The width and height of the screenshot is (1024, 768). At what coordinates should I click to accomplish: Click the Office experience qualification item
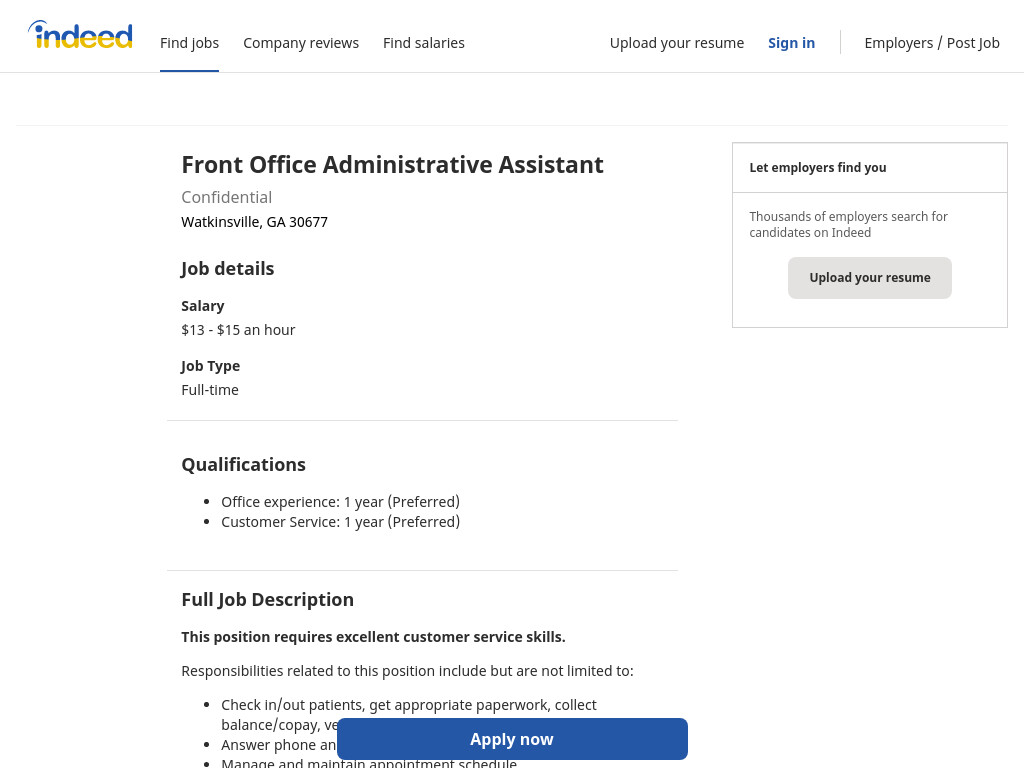pyautogui.click(x=340, y=502)
